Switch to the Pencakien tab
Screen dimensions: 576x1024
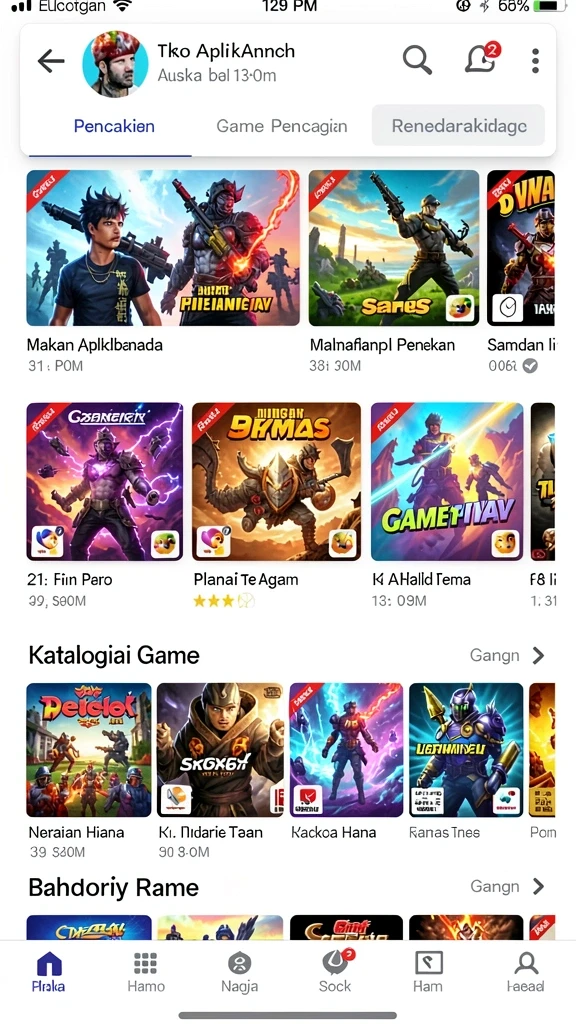tap(114, 126)
